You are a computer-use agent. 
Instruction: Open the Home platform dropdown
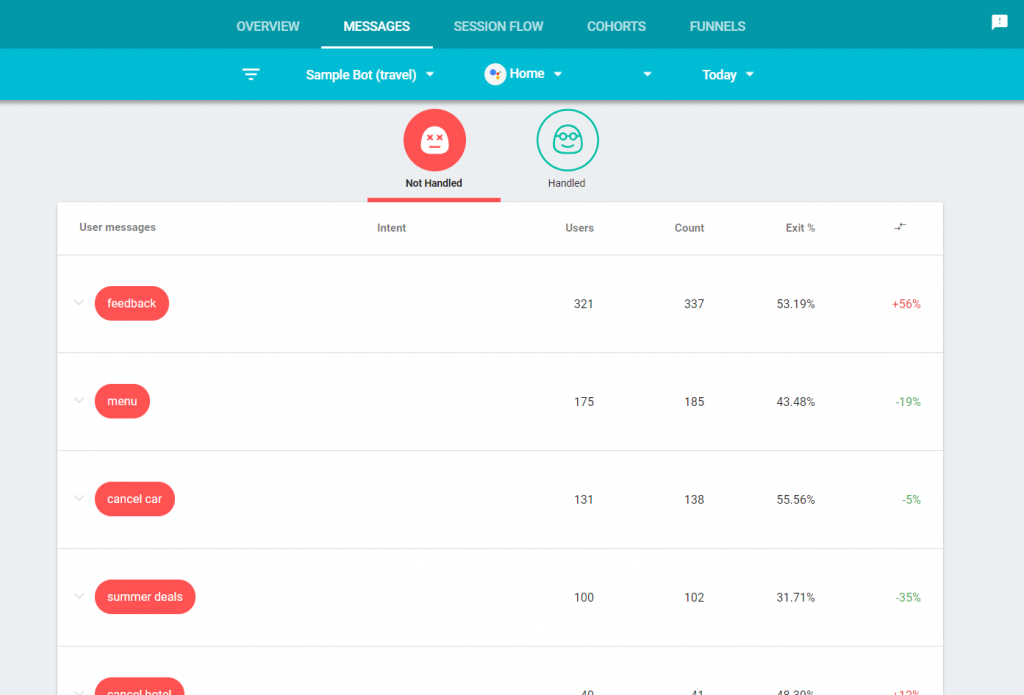[523, 74]
